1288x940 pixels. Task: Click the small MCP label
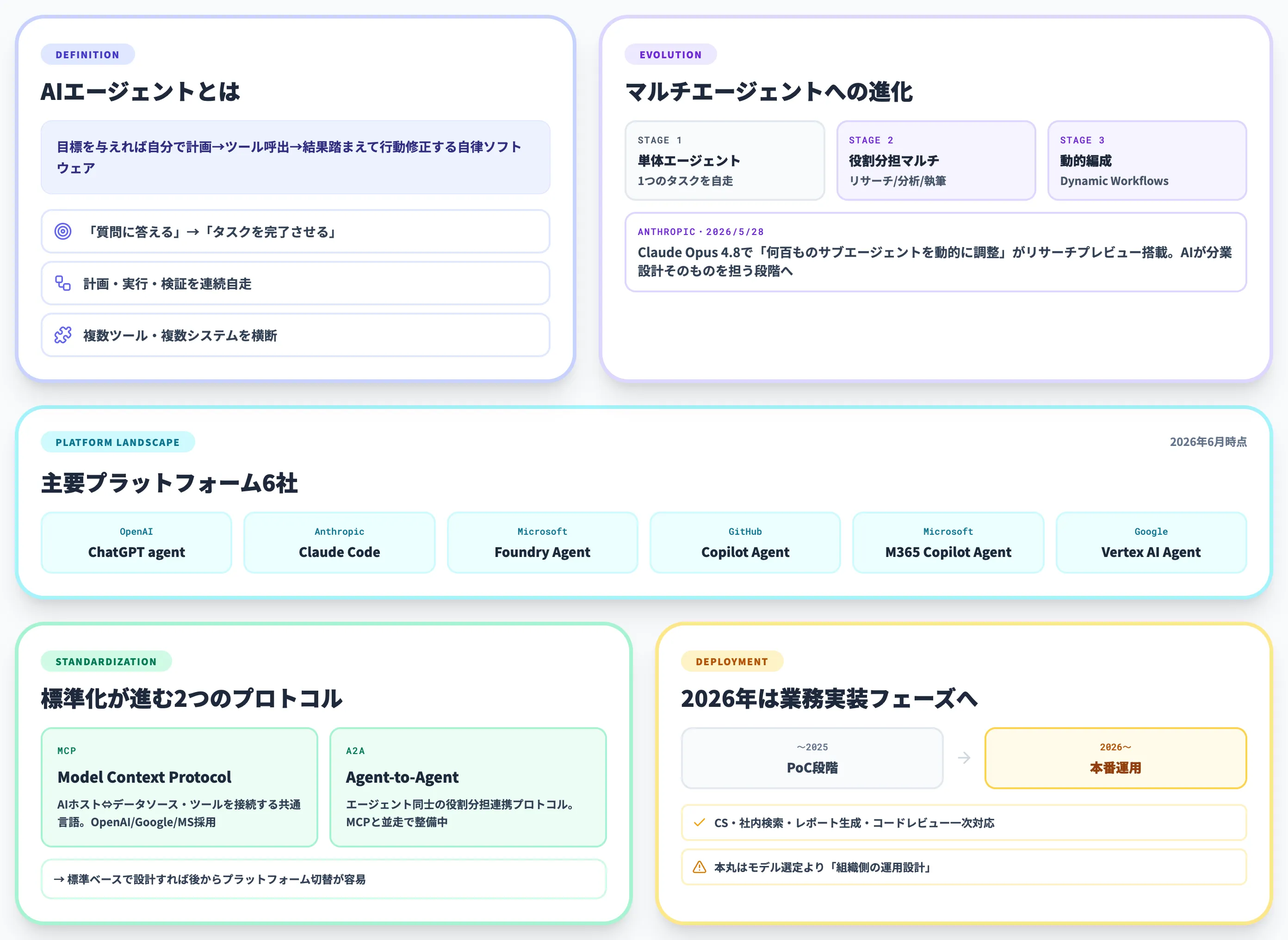coord(67,750)
